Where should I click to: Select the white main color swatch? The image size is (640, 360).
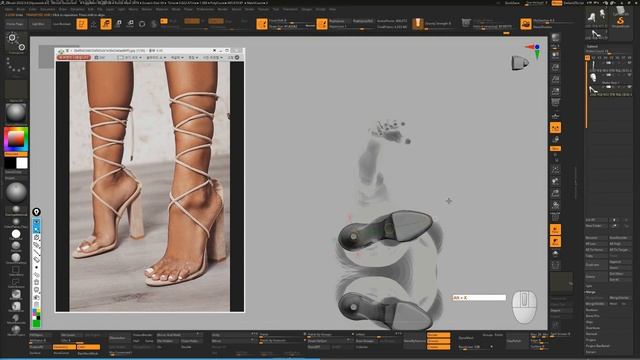22,163
